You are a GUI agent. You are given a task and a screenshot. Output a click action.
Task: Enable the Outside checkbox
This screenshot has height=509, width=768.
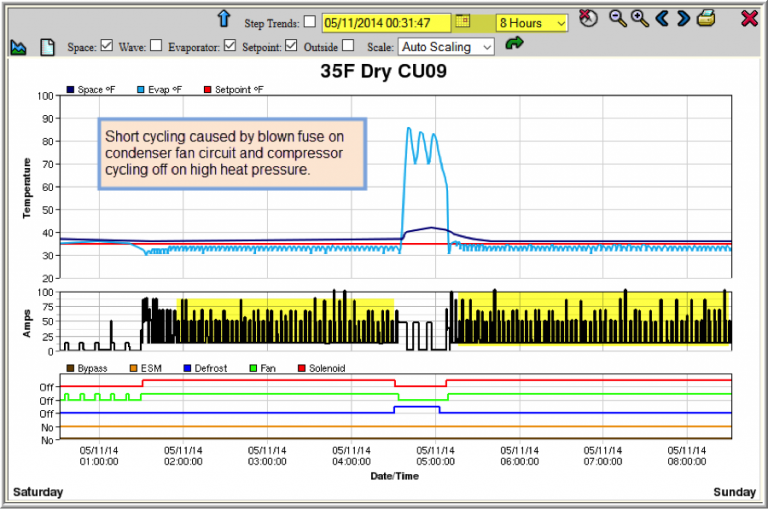348,46
